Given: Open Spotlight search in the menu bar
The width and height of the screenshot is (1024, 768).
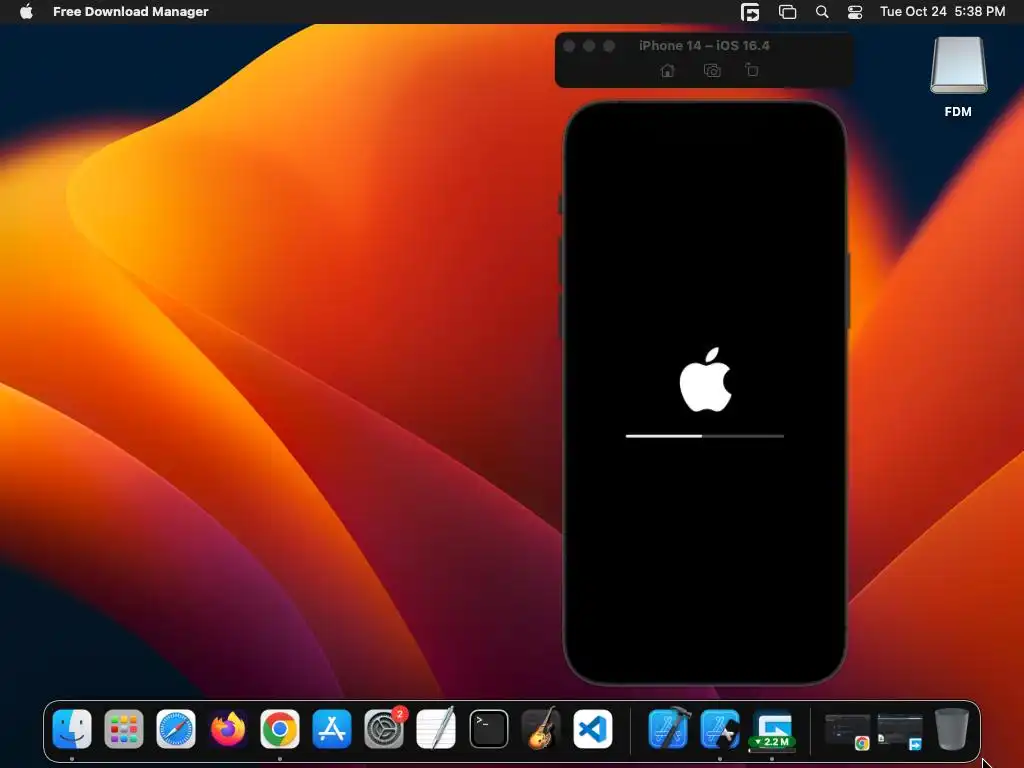Looking at the screenshot, I should [822, 12].
